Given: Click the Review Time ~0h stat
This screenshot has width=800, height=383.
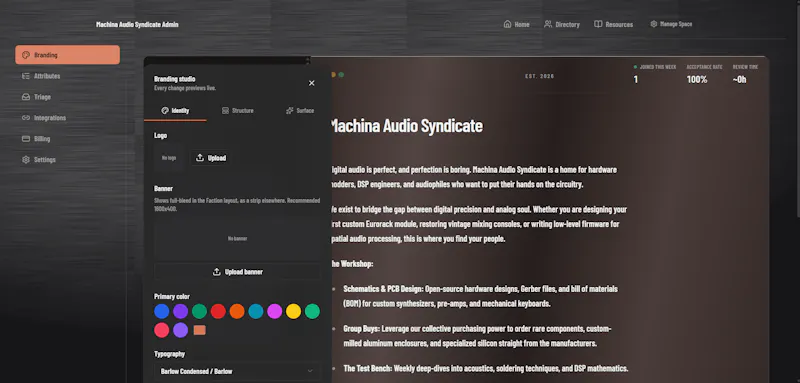Looking at the screenshot, I should pos(745,74).
